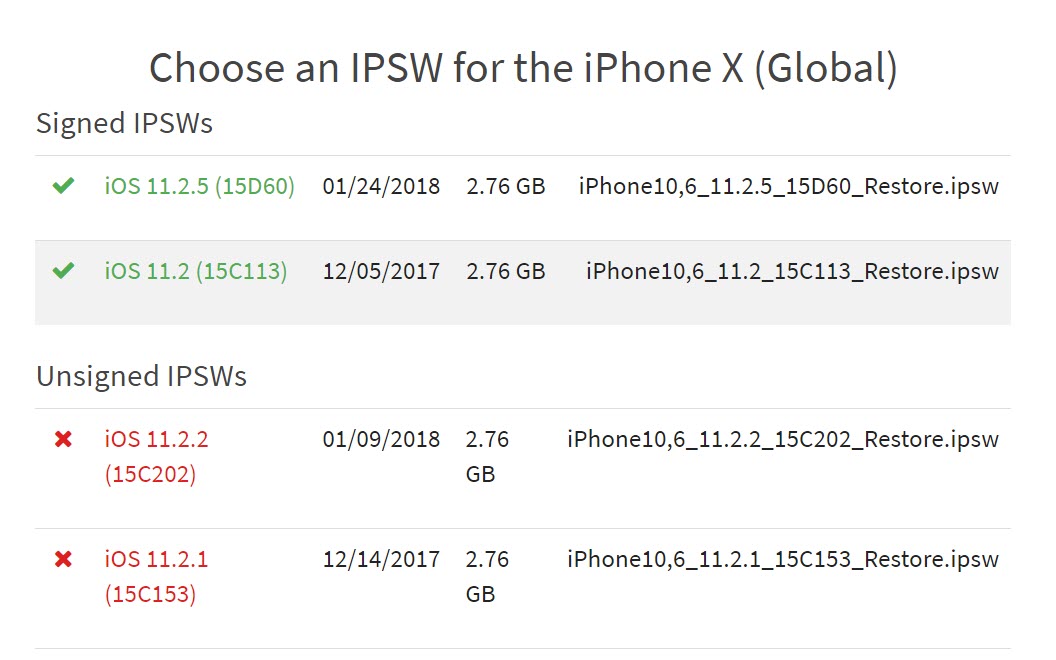Click the signed indicator on the 15C113 row

point(63,271)
